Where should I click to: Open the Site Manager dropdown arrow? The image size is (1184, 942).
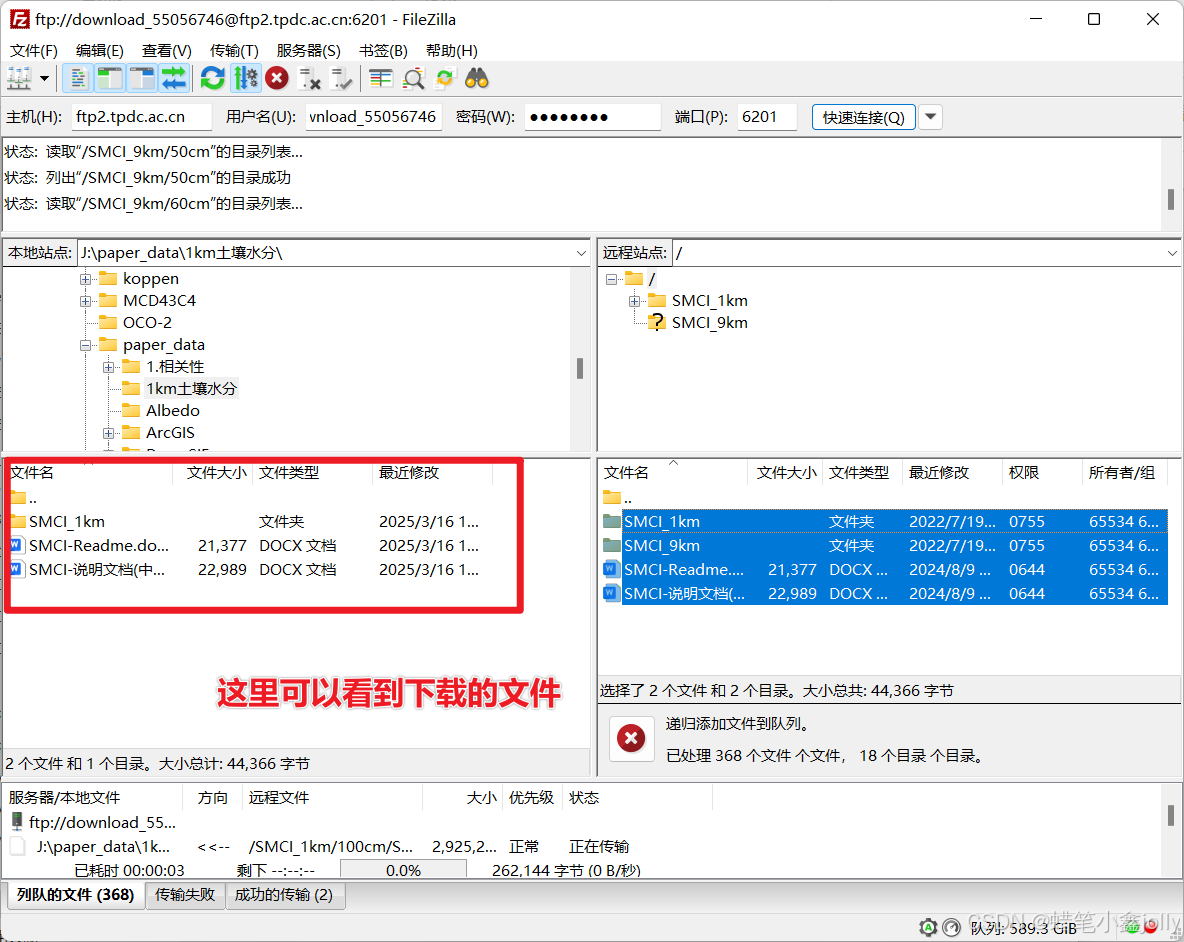pyautogui.click(x=44, y=78)
